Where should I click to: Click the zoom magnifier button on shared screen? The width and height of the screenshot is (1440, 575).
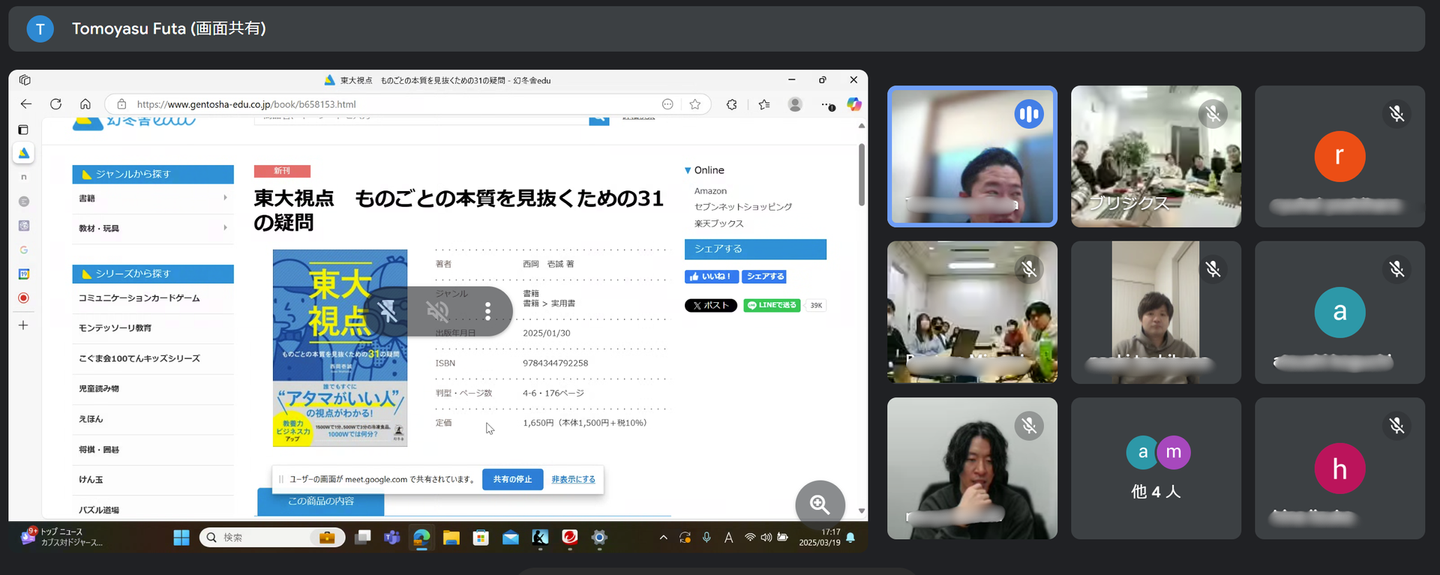point(820,505)
